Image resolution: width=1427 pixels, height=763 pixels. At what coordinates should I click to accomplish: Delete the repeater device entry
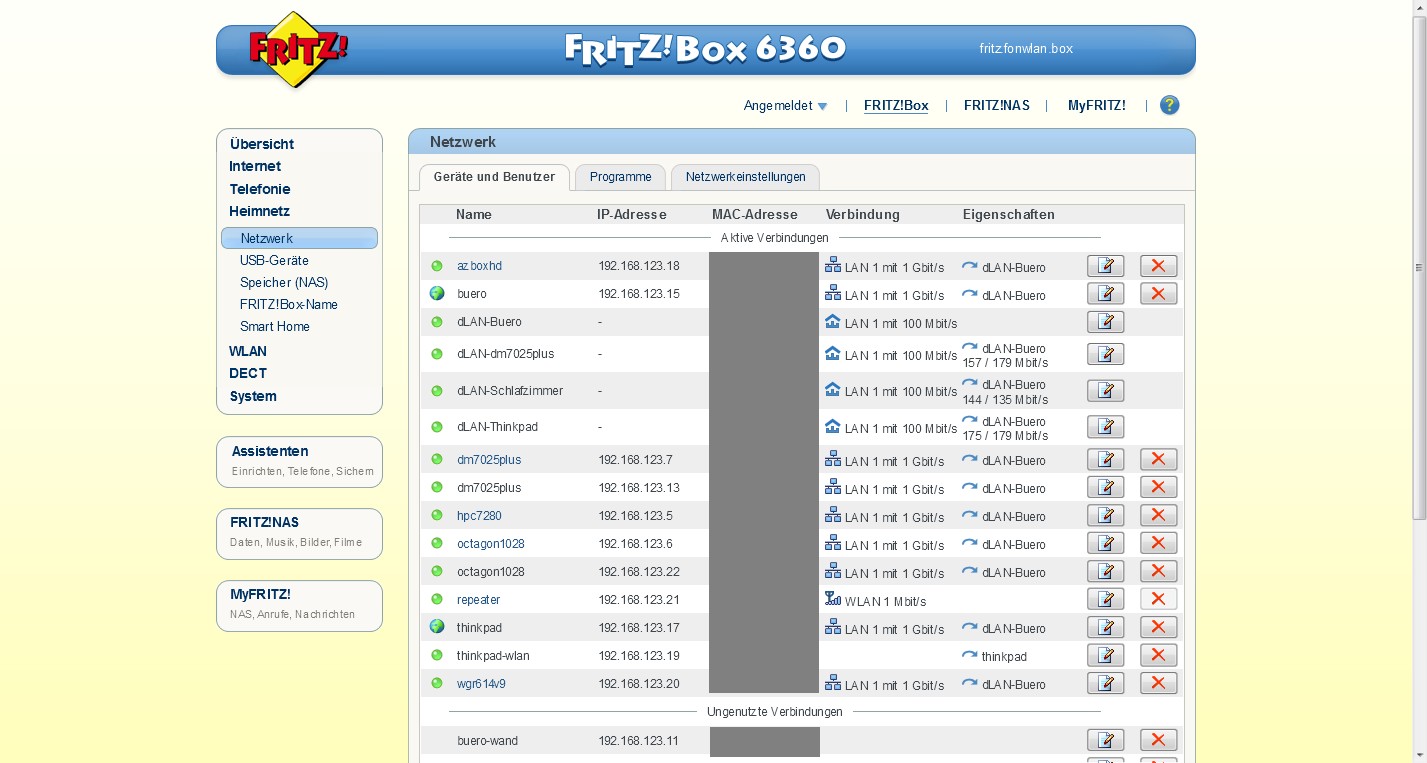[x=1158, y=600]
